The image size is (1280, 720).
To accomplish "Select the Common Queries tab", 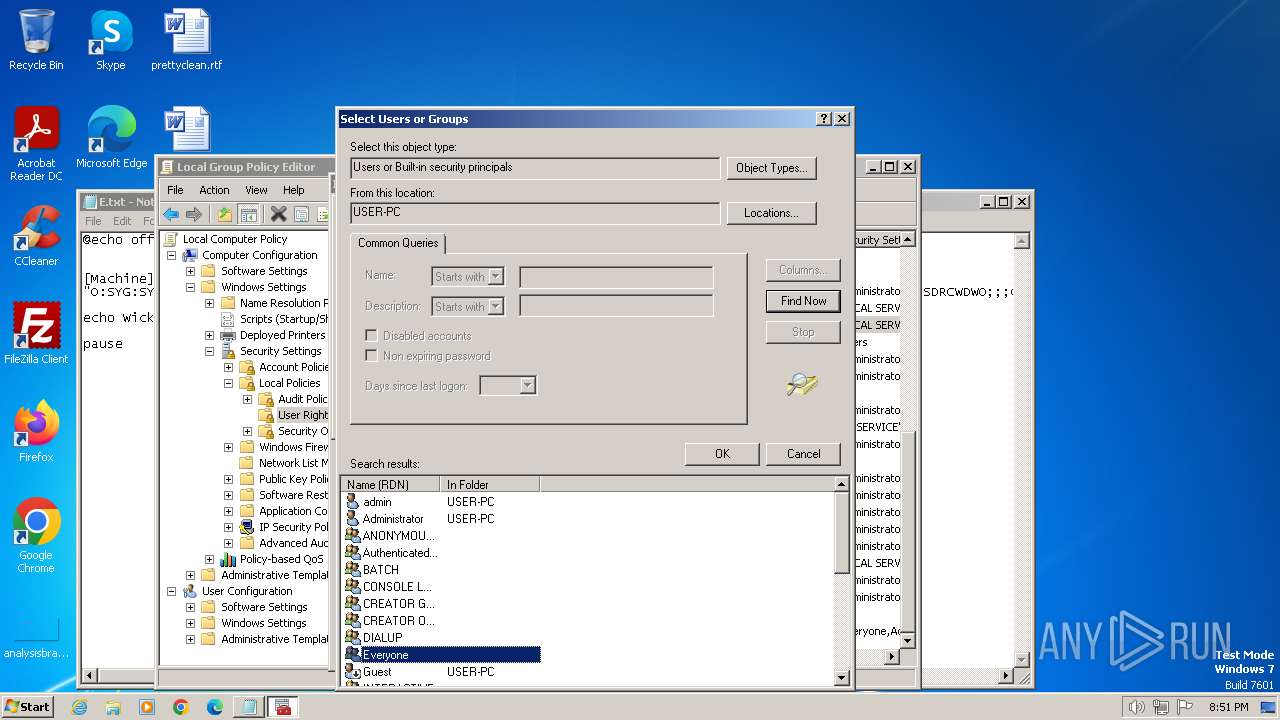I will 398,243.
